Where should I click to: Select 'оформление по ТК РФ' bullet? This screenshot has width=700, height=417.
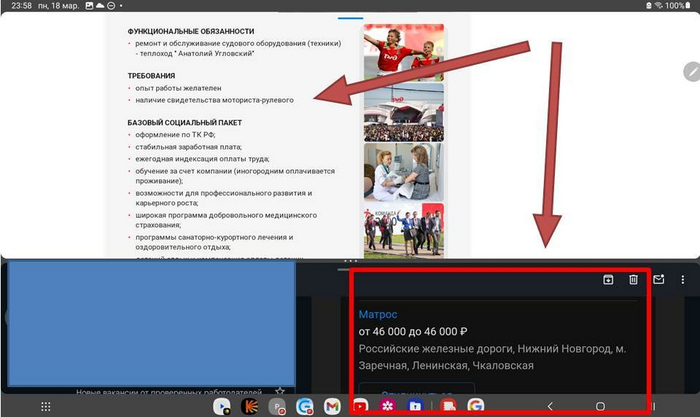[175, 134]
